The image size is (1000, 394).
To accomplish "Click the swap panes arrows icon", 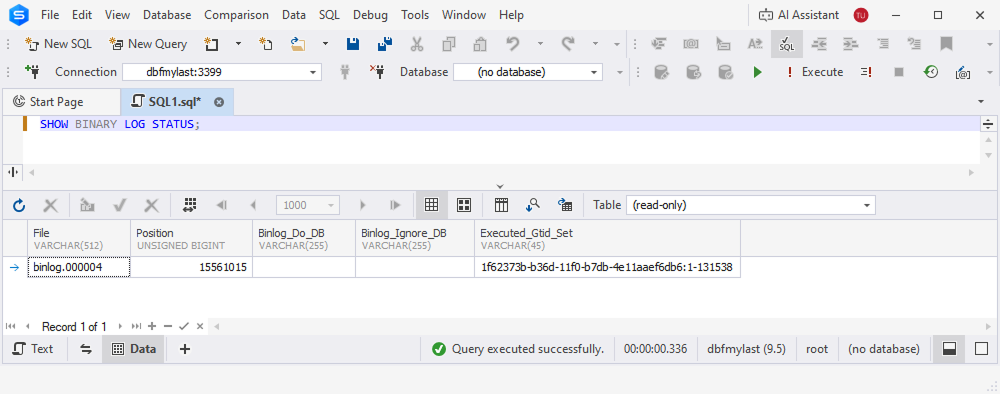I will click(85, 349).
